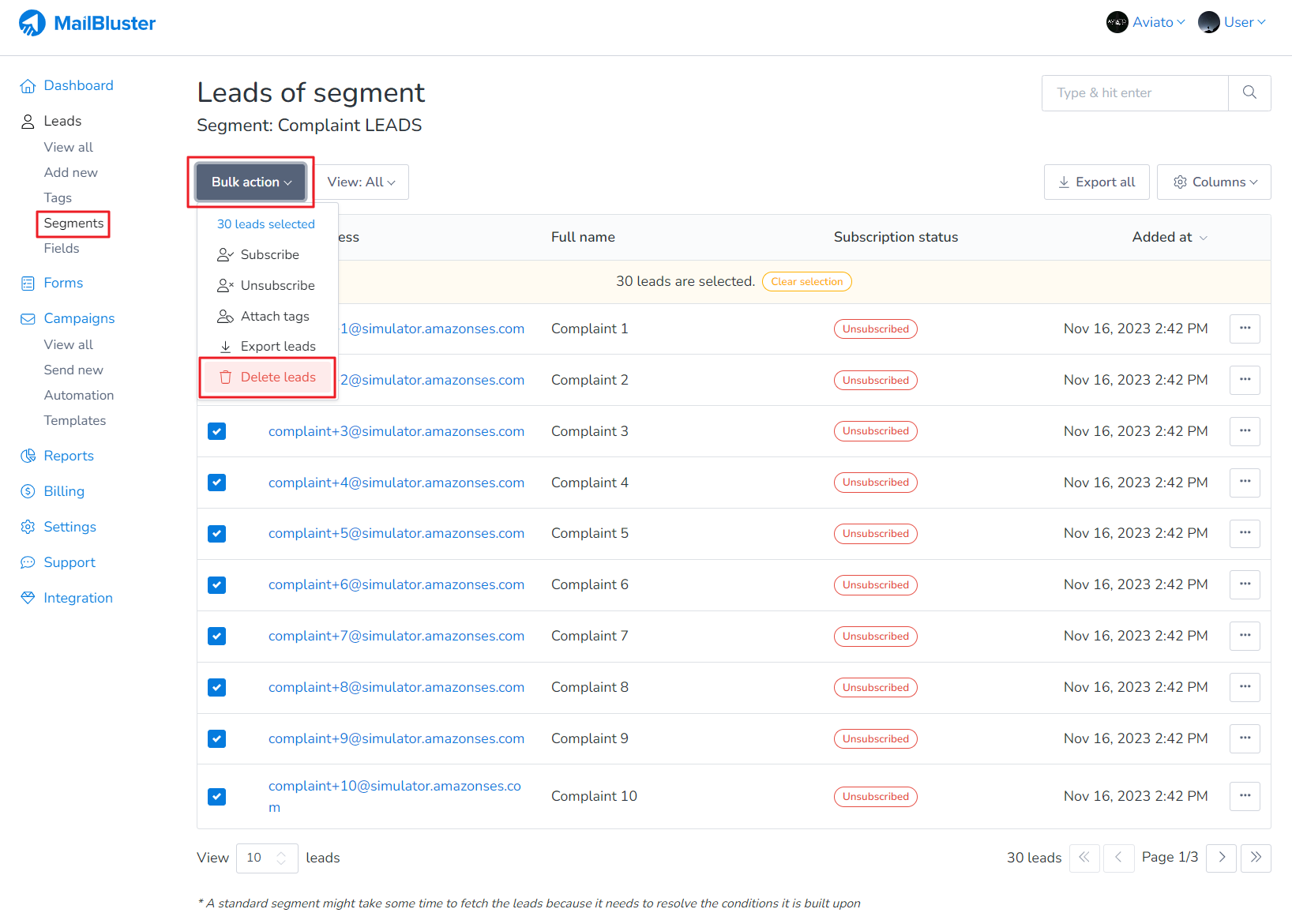Expand the View: All filter dropdown

click(x=361, y=182)
